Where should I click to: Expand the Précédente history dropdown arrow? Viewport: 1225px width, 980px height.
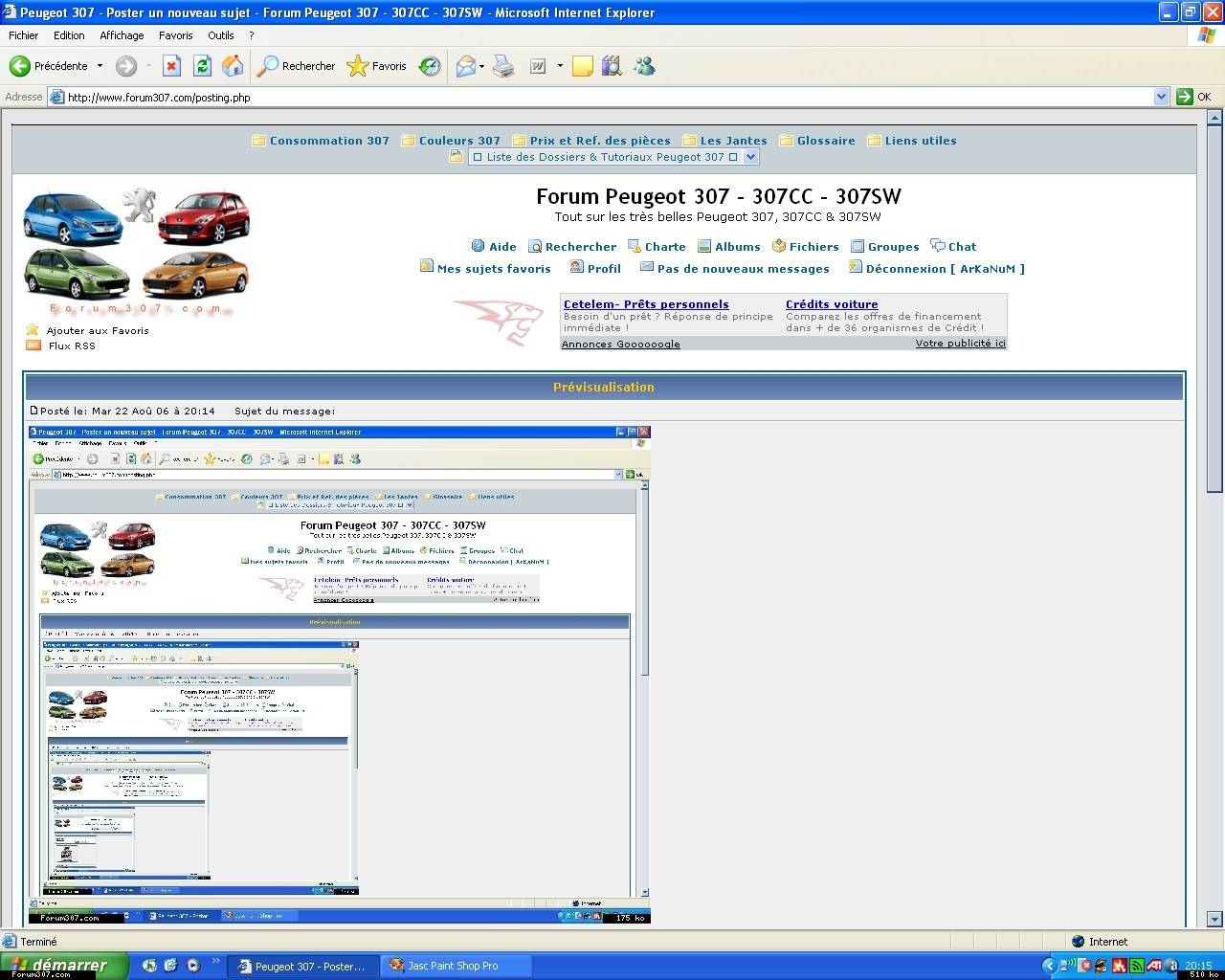click(100, 66)
